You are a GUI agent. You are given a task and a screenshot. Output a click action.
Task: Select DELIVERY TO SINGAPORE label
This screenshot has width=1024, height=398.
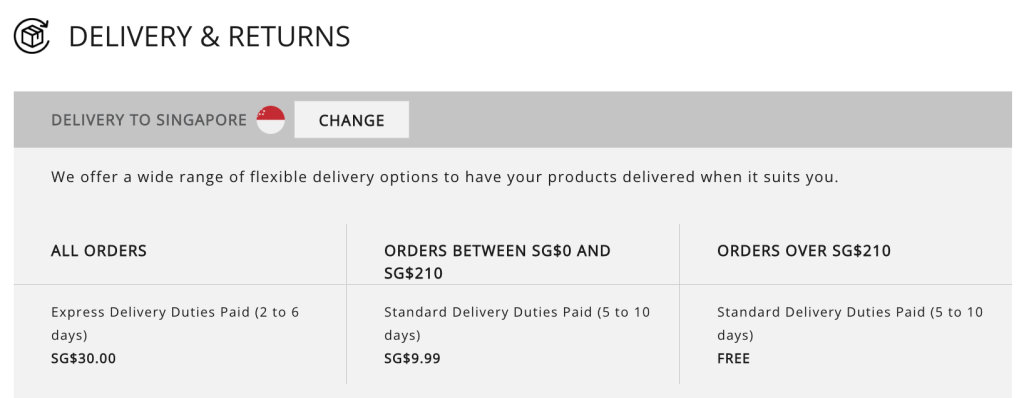click(x=149, y=120)
